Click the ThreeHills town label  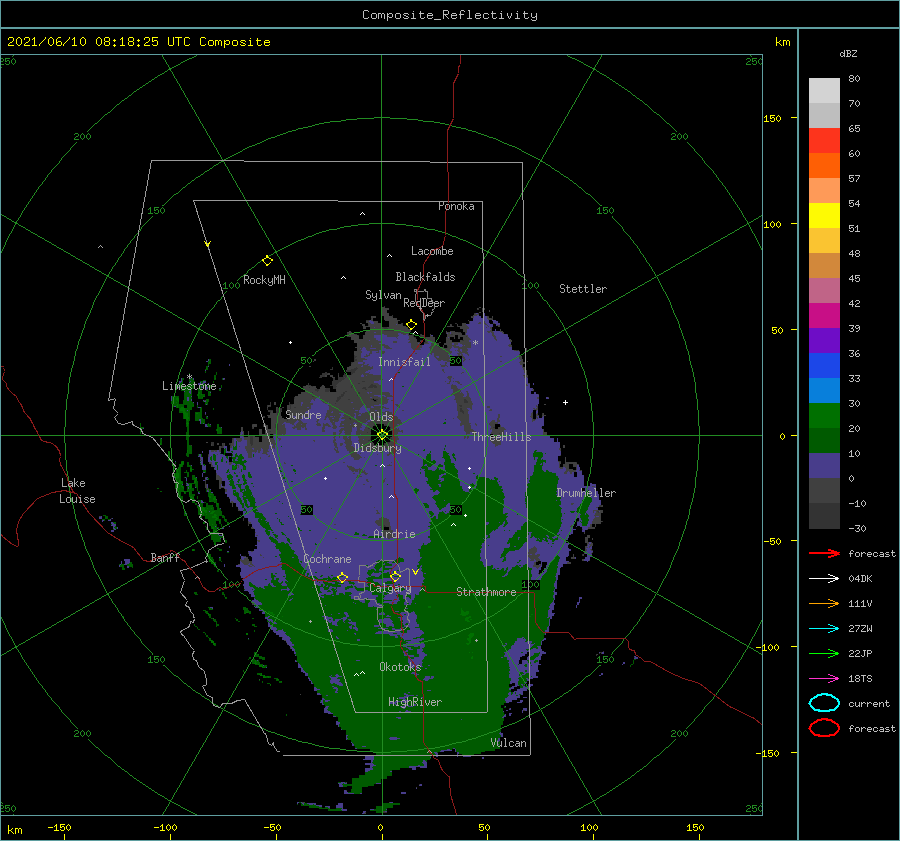[502, 437]
